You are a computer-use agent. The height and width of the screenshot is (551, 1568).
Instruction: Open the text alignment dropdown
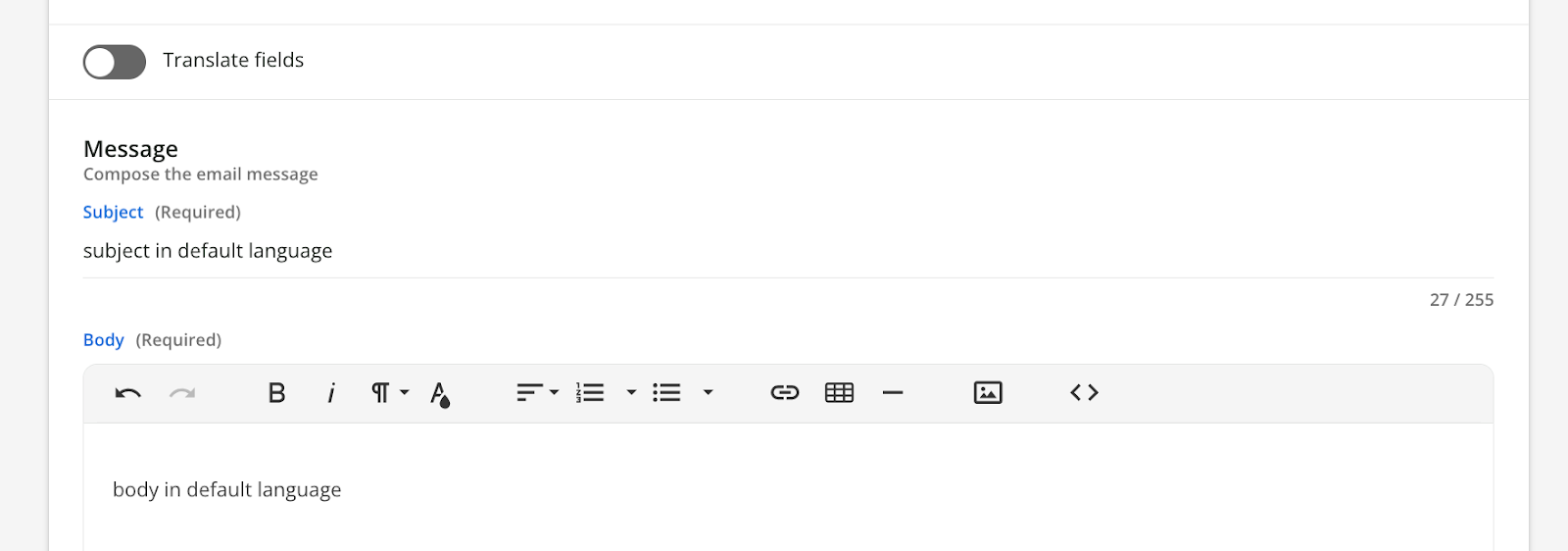coord(537,393)
